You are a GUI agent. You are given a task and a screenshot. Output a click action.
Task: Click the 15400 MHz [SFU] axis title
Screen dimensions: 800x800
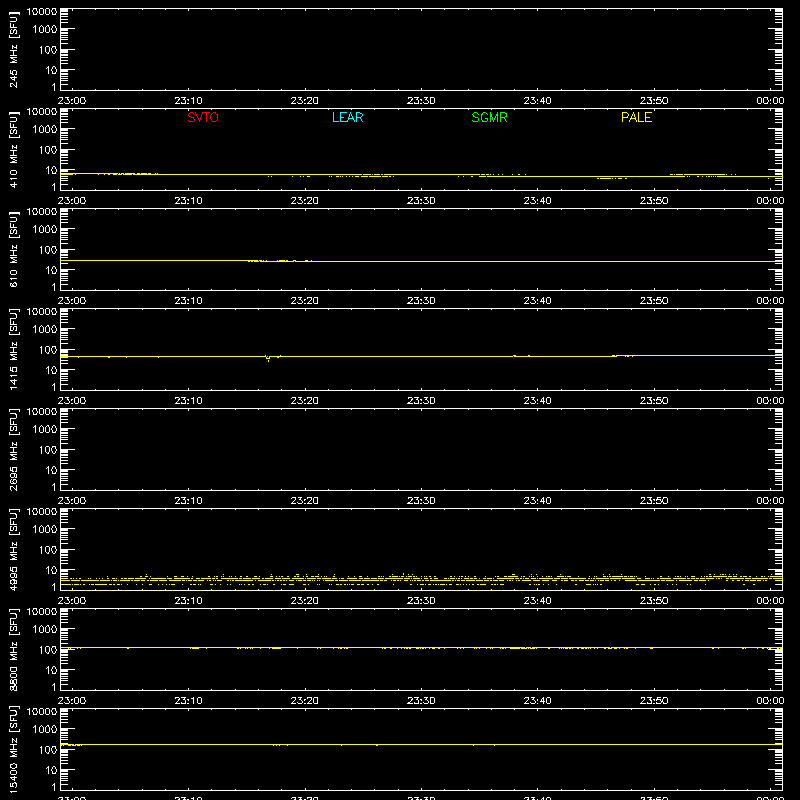click(x=13, y=749)
